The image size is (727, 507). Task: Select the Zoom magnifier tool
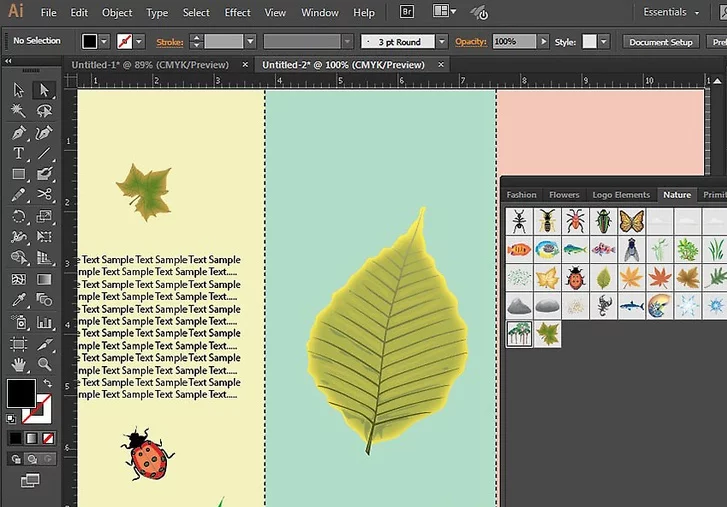click(x=44, y=365)
